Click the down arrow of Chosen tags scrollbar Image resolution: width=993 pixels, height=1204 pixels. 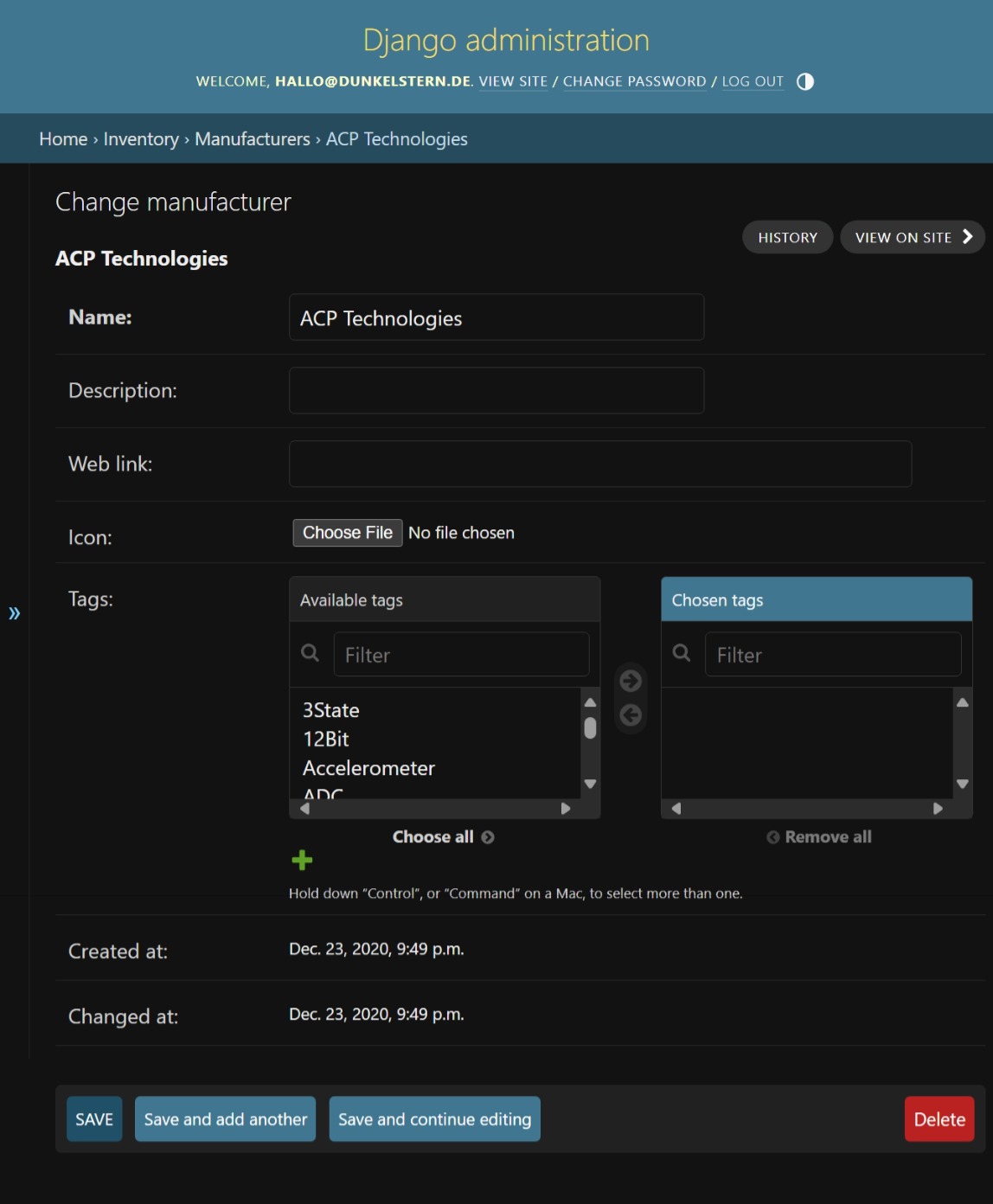[962, 784]
